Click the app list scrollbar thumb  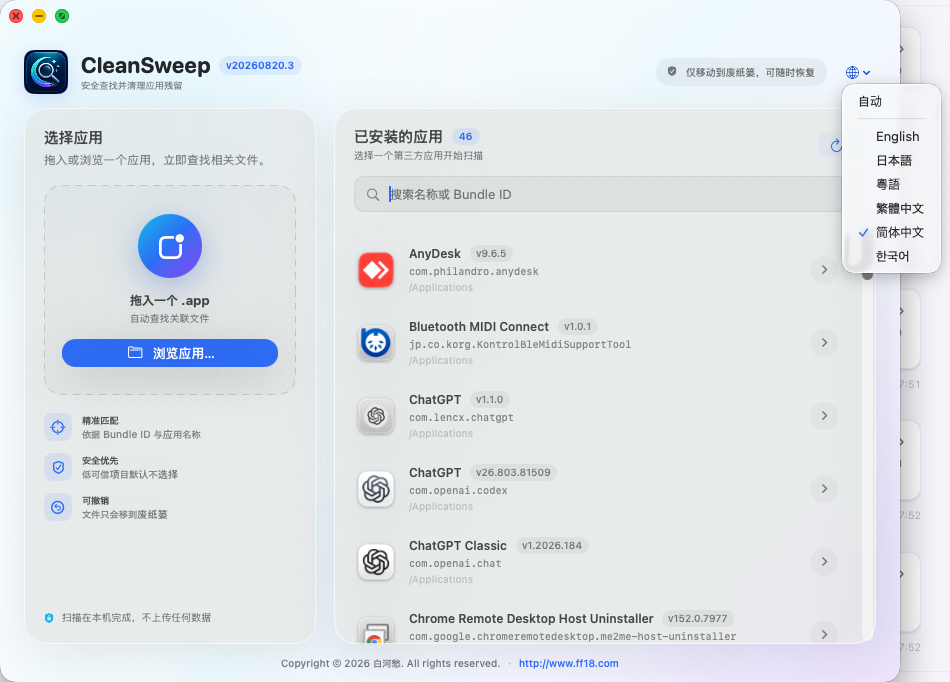click(x=868, y=276)
